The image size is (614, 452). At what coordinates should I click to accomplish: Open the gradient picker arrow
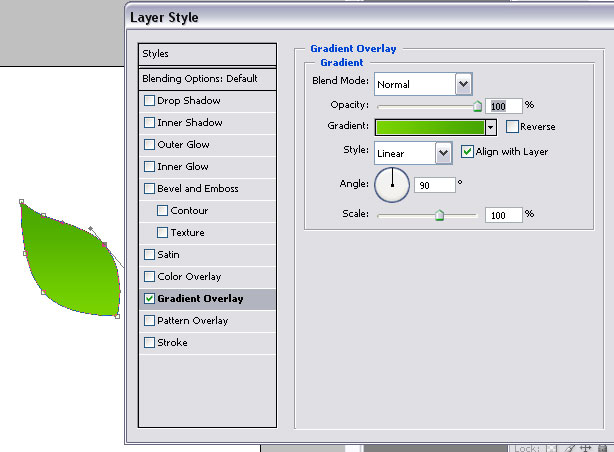[491, 127]
